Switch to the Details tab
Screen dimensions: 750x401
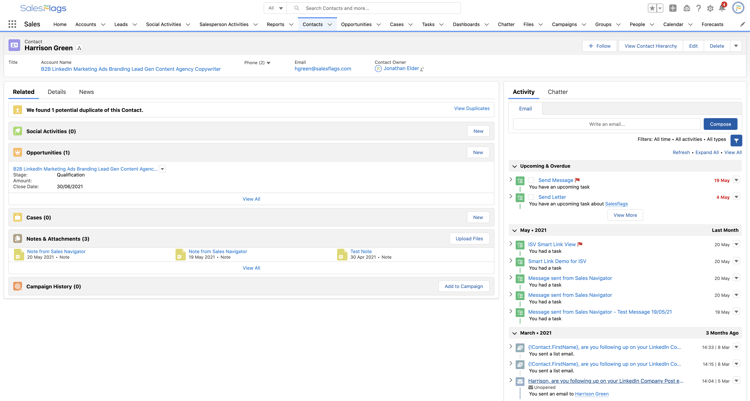point(56,92)
